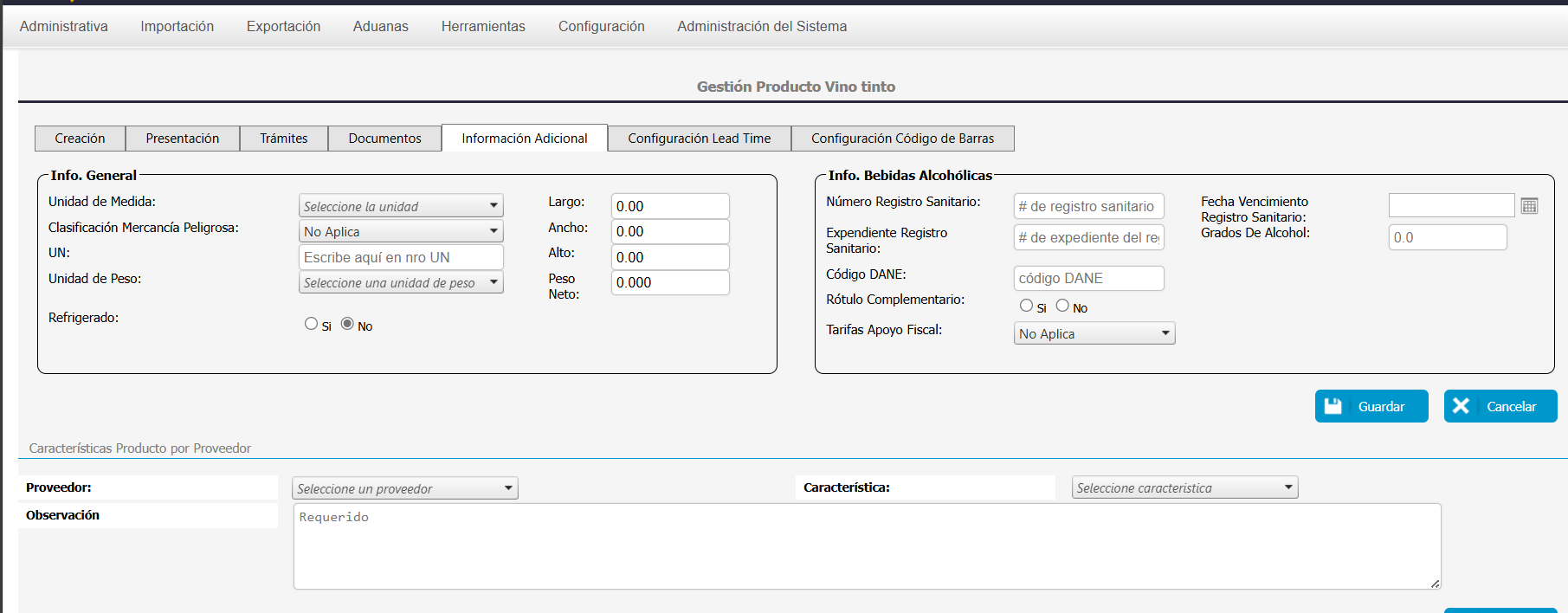Screen dimensions: 1568x613
Task: Click the Cancelar button
Action: (x=1500, y=406)
